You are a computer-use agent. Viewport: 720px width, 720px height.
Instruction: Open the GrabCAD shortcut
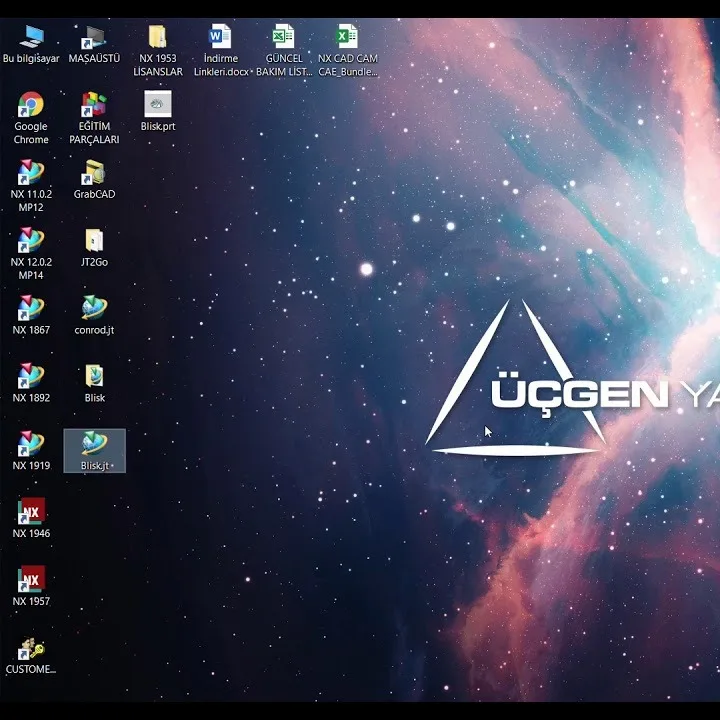(x=94, y=180)
